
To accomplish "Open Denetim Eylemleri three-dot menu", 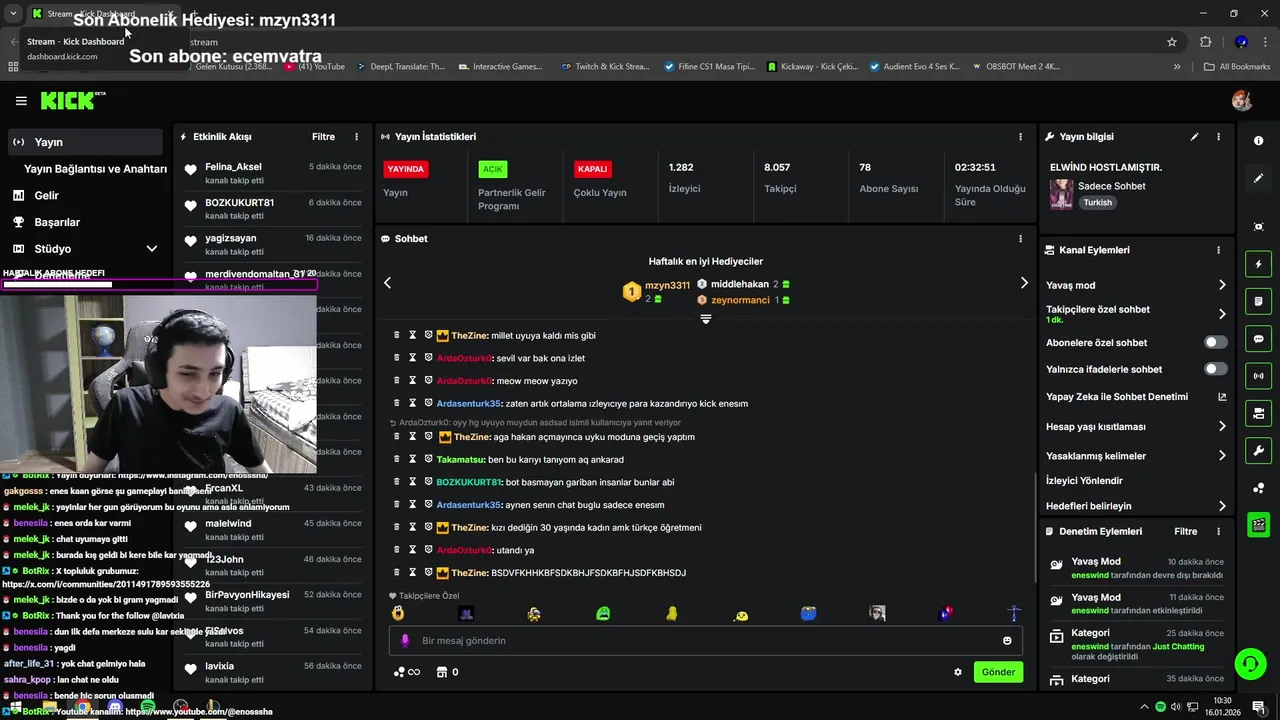I will [1218, 531].
